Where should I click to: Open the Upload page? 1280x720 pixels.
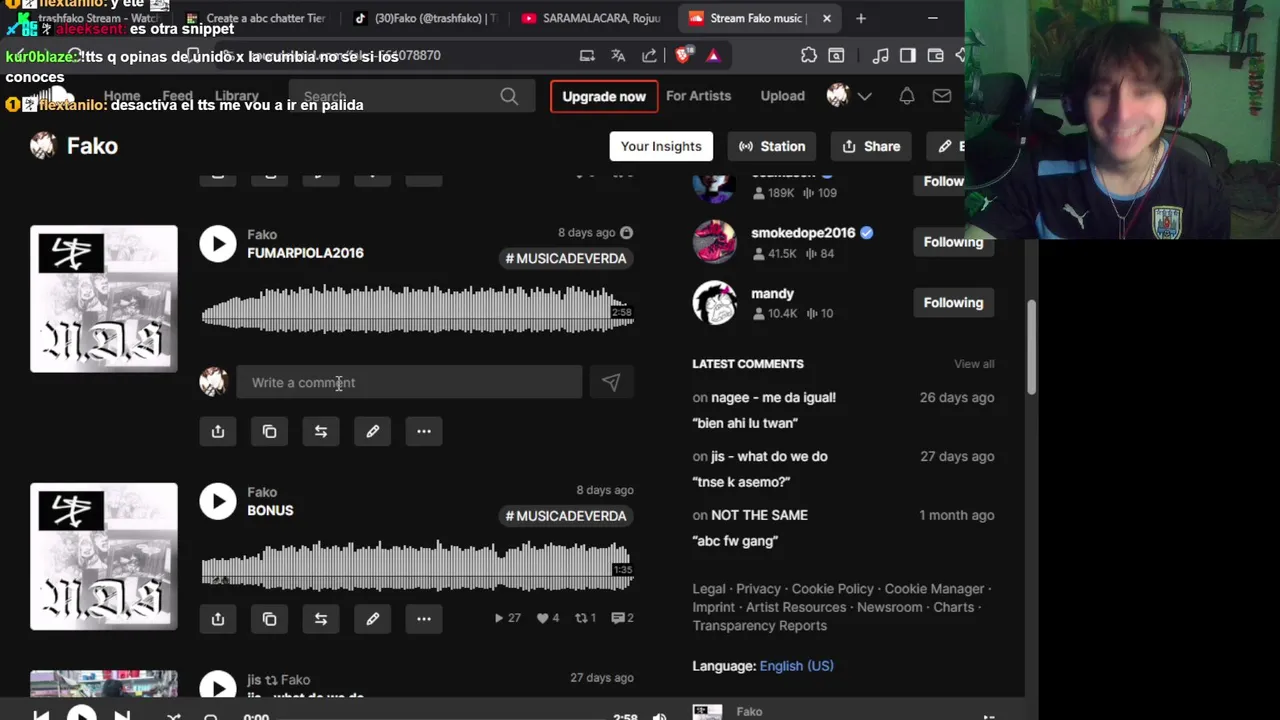[x=782, y=96]
